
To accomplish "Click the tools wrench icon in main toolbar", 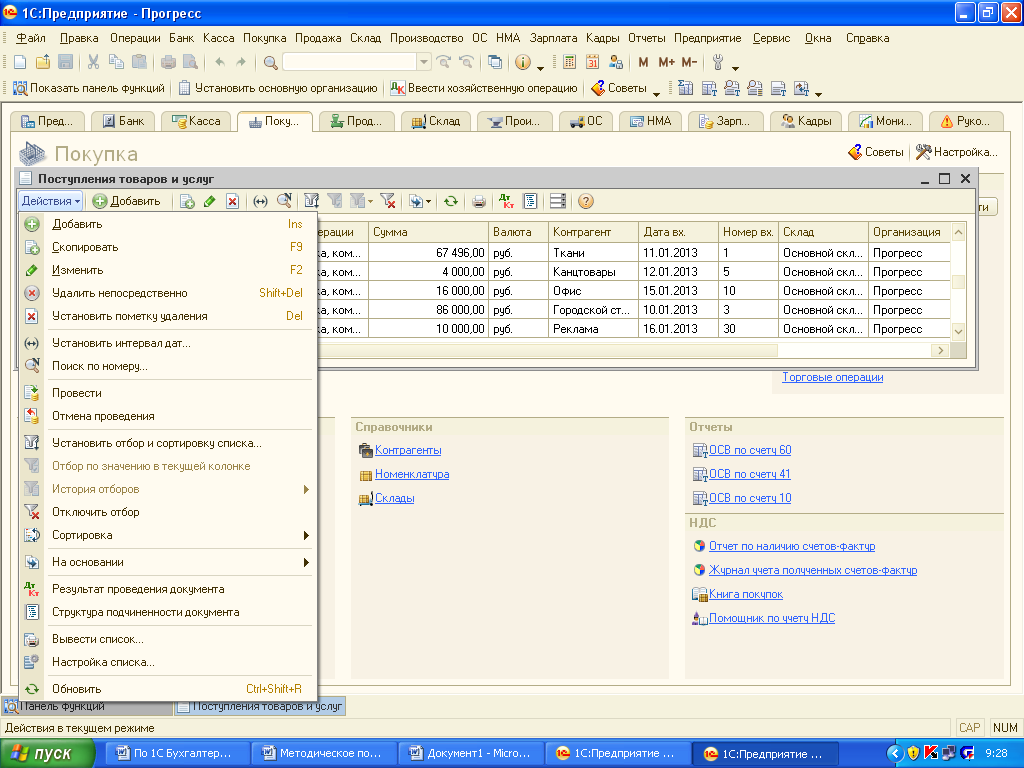I will (x=718, y=62).
